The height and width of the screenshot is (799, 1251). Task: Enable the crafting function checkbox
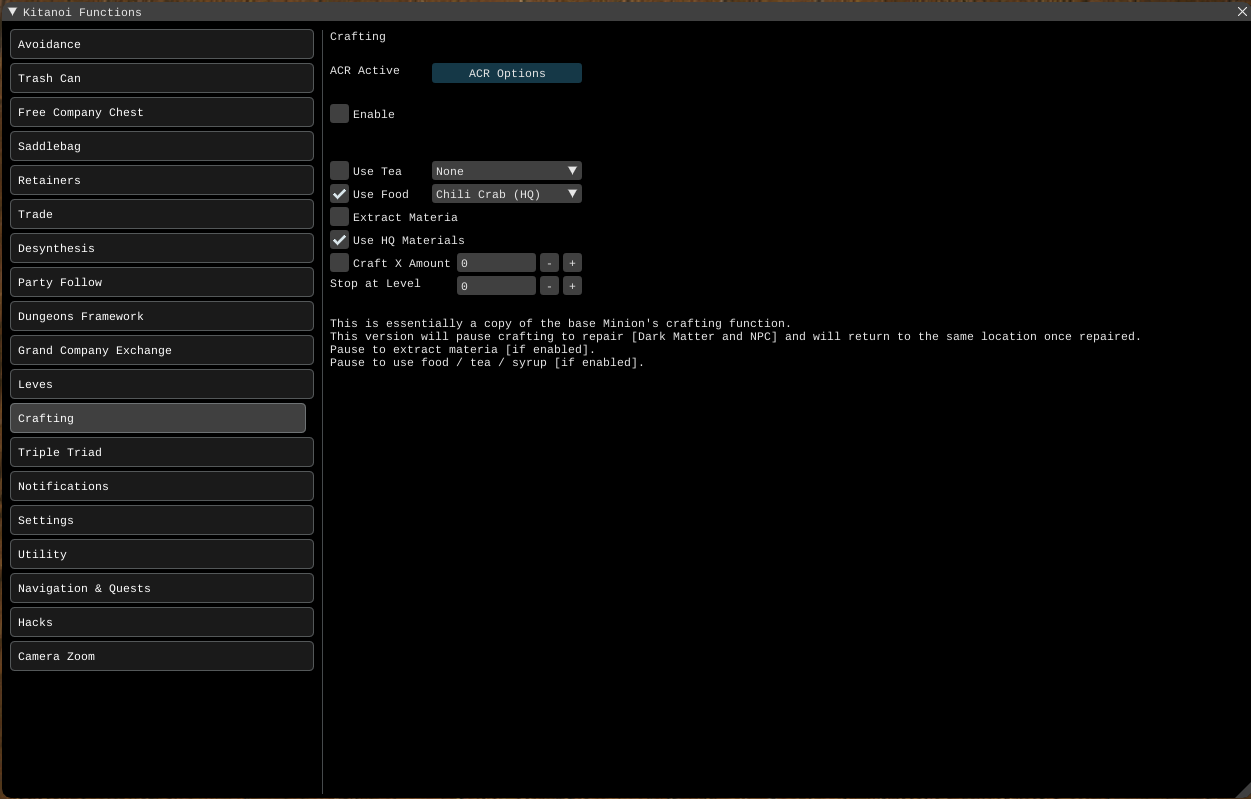click(x=340, y=114)
